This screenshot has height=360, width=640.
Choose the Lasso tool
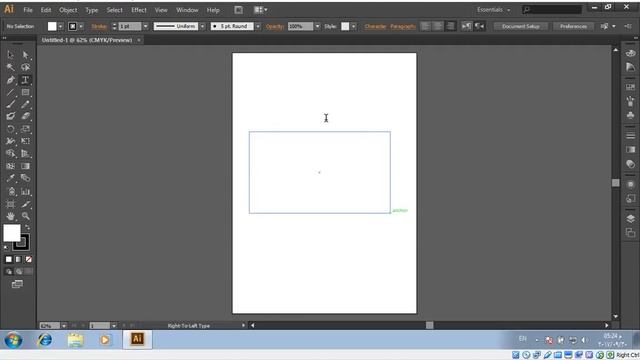pyautogui.click(x=25, y=67)
